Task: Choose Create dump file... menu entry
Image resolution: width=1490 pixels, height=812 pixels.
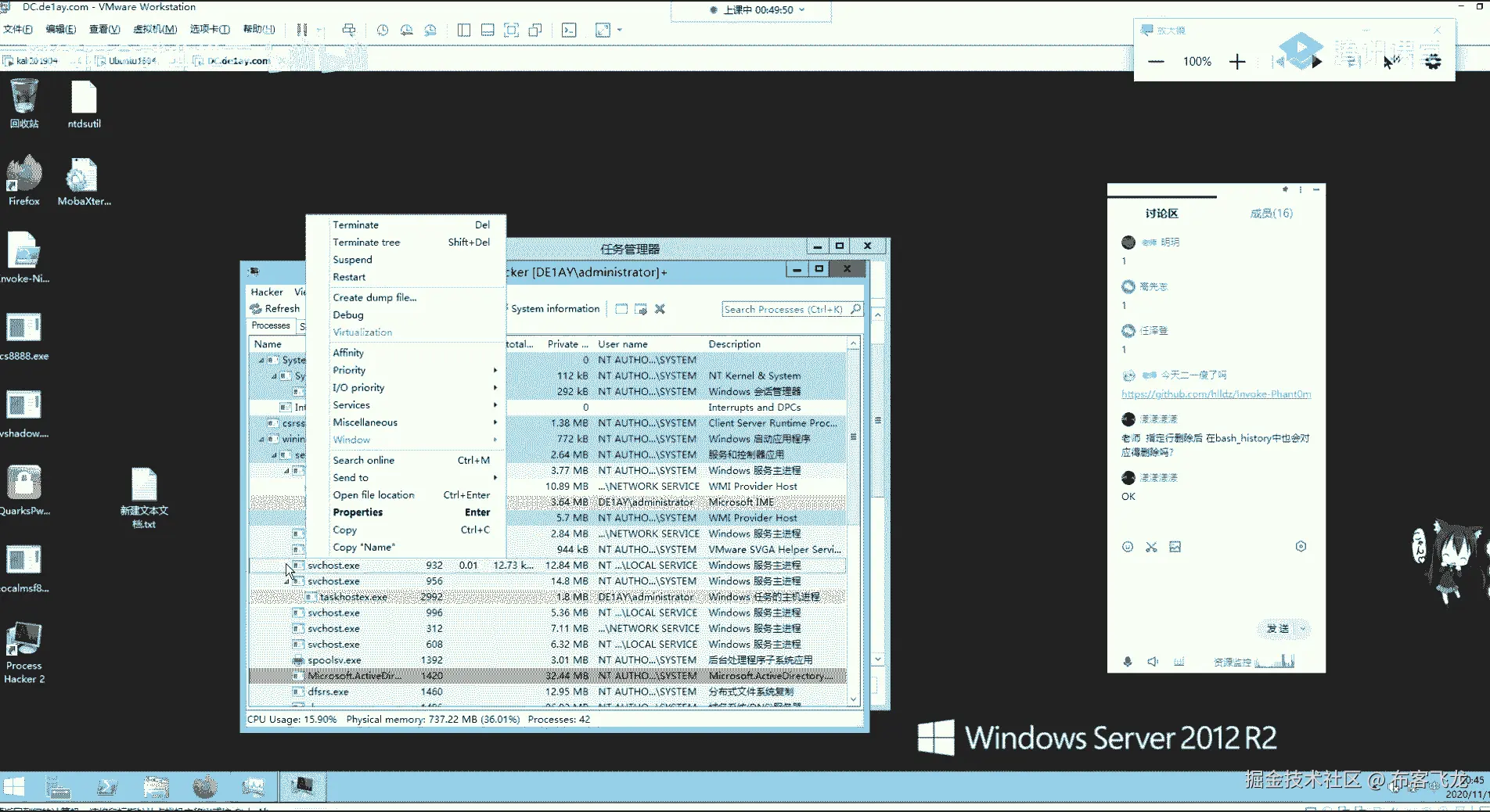Action: tap(405, 297)
